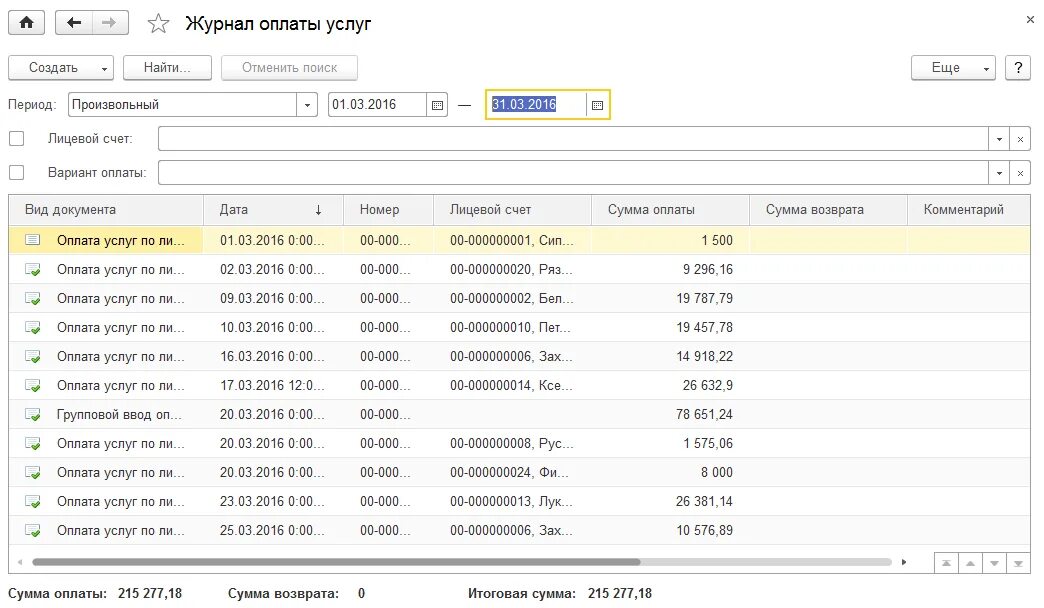Select the account cell 00-000000020, Ряз...
This screenshot has width=1044, height=608.
pos(511,270)
